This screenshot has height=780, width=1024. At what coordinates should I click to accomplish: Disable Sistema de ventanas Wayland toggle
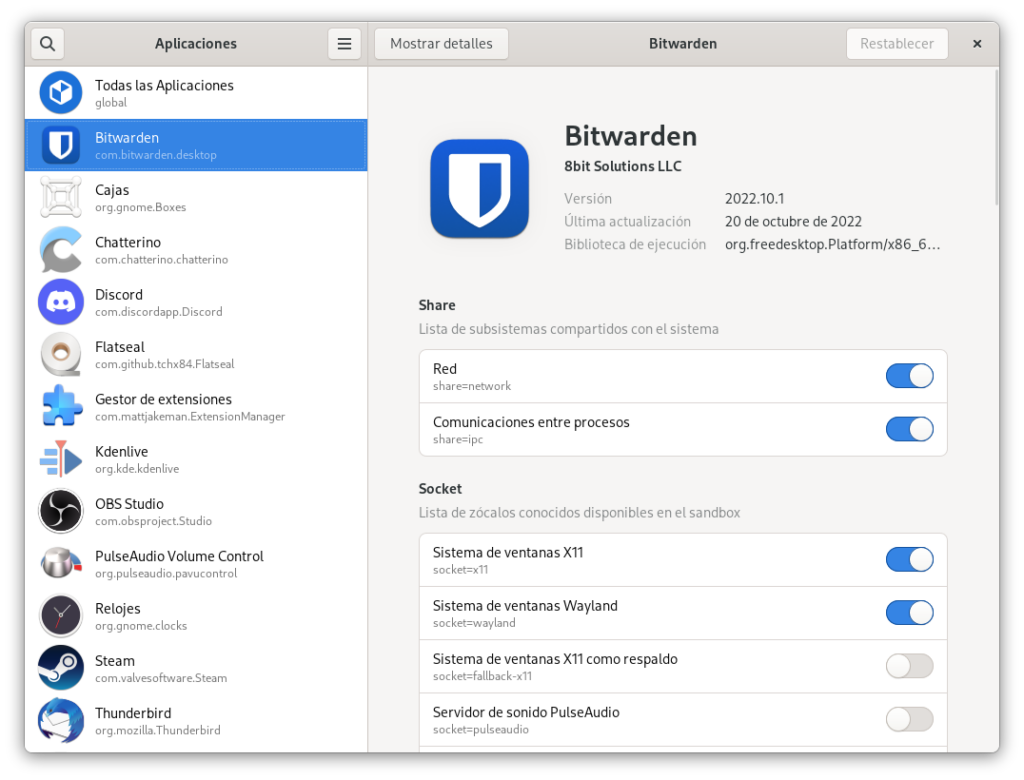pyautogui.click(x=909, y=613)
